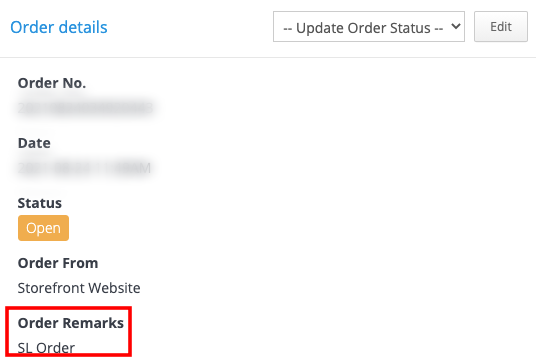Click the word Website in the order source
Screen dimensions: 536x360
coord(113,288)
